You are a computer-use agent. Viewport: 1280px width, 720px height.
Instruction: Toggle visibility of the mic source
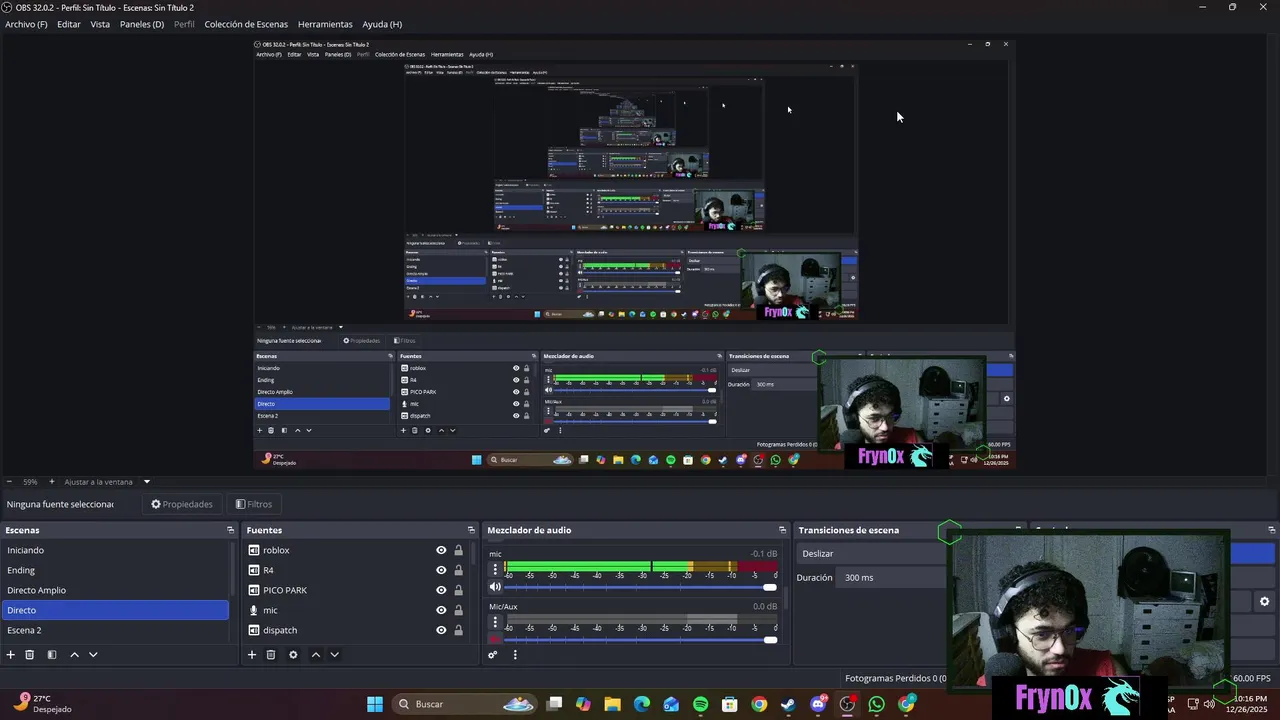click(x=441, y=610)
